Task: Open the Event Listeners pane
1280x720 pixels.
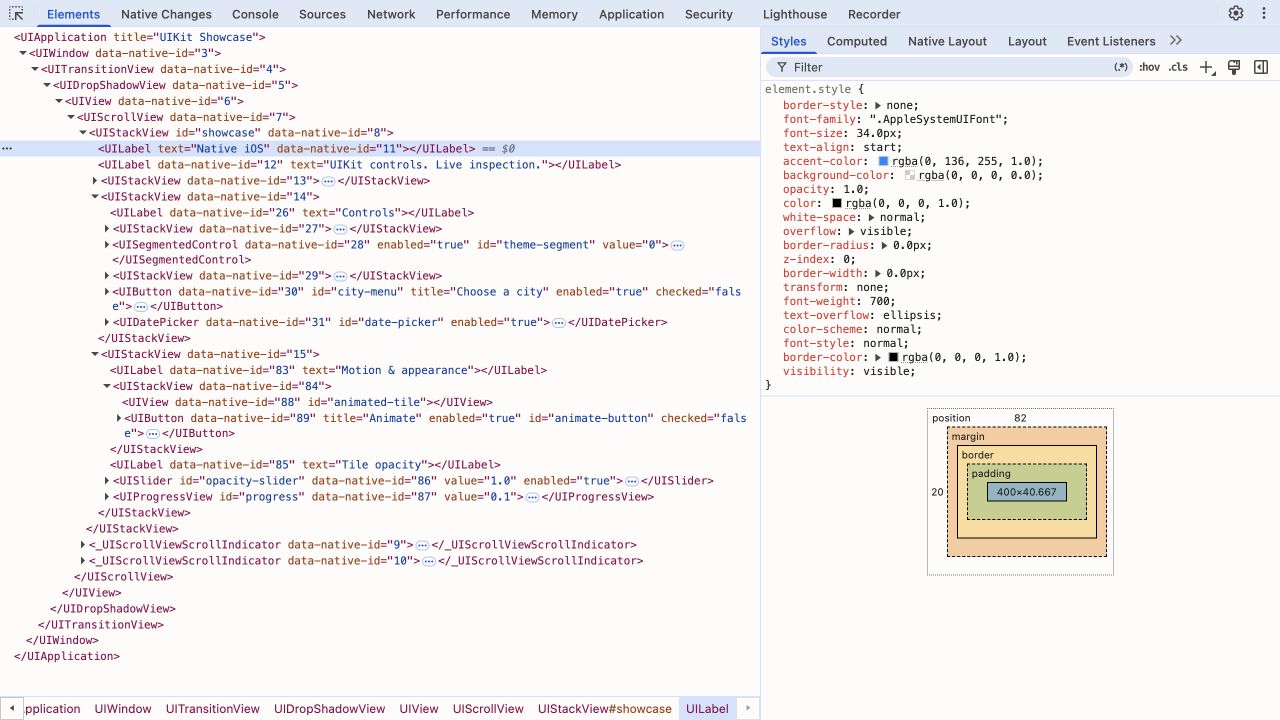Action: [1111, 41]
